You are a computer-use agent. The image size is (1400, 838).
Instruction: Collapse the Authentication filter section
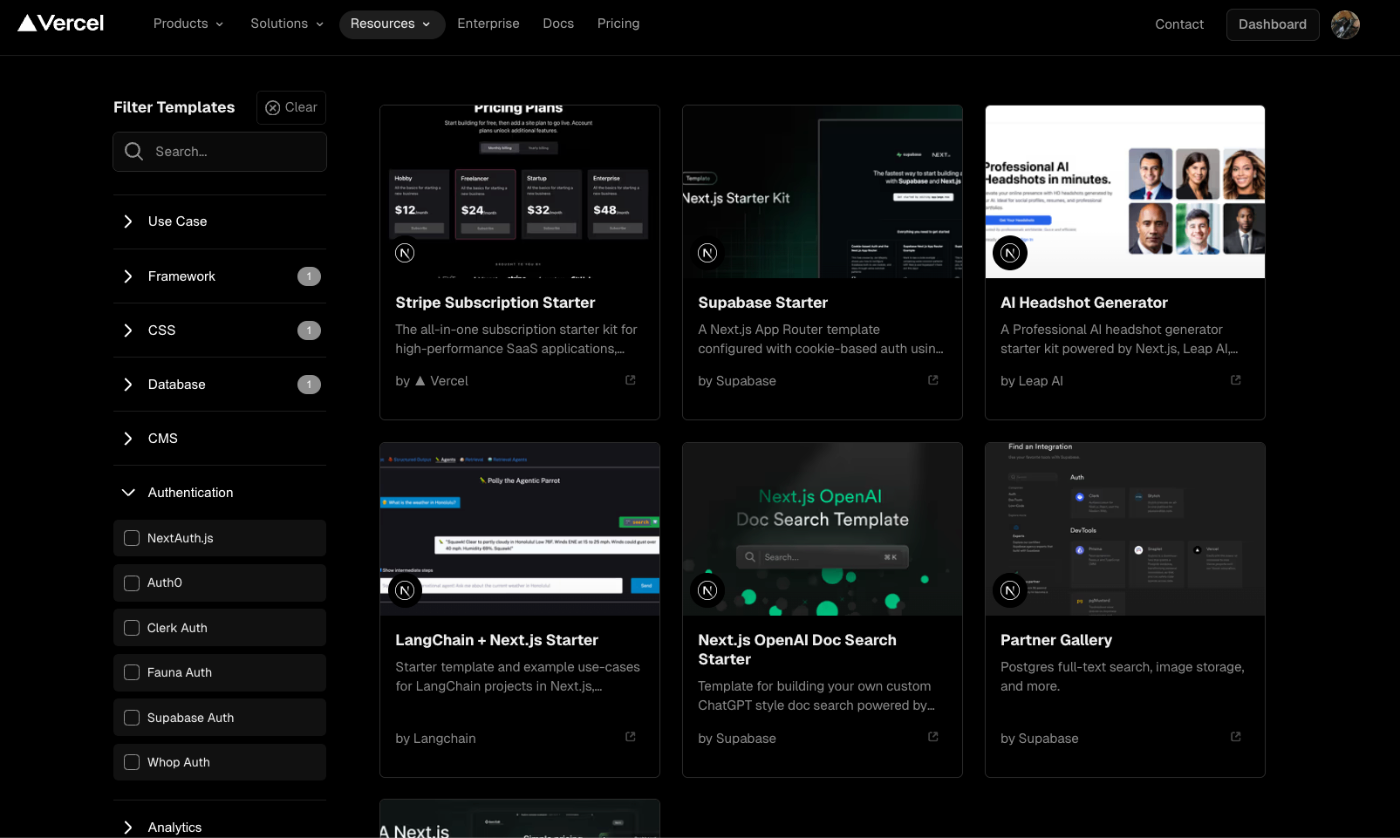tap(219, 492)
